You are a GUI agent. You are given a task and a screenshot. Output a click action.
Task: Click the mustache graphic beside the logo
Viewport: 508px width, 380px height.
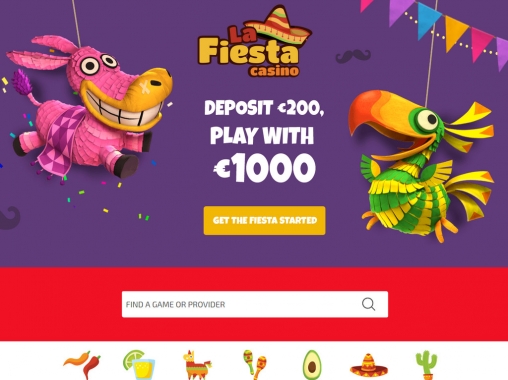pyautogui.click(x=353, y=56)
